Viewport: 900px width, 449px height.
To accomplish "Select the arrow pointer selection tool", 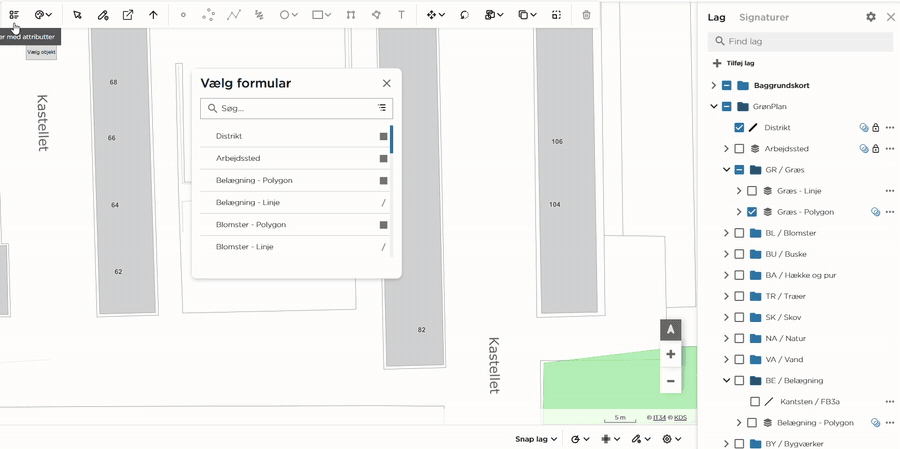I will click(x=77, y=15).
